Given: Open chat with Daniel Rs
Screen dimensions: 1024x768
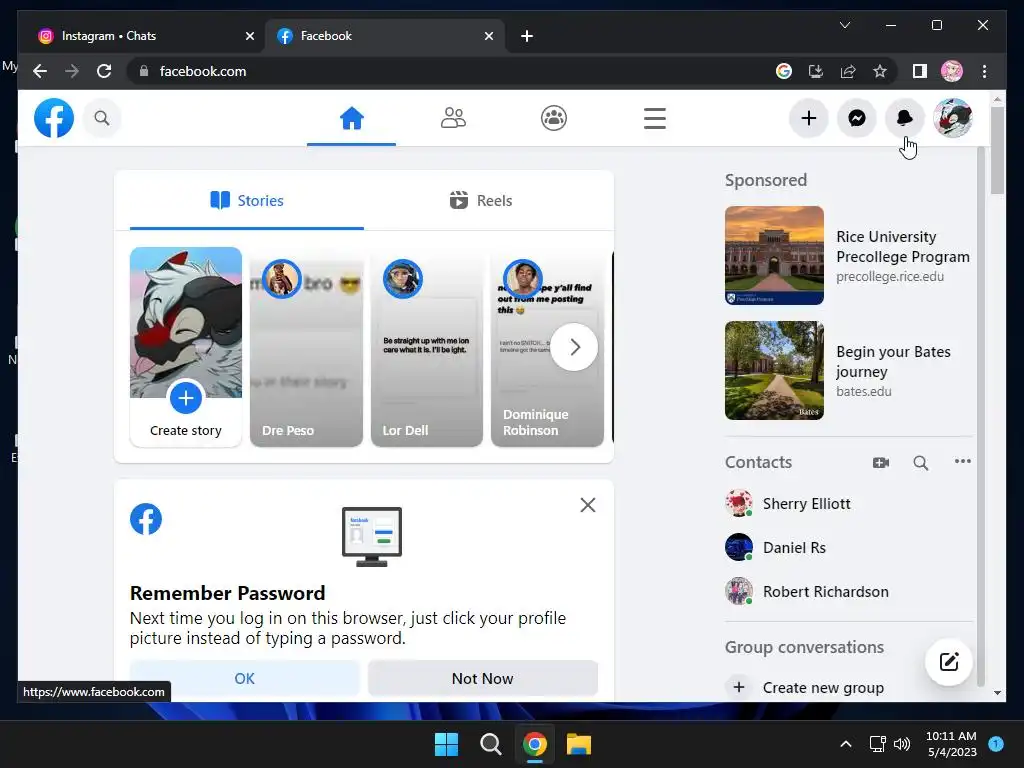Looking at the screenshot, I should tap(848, 547).
